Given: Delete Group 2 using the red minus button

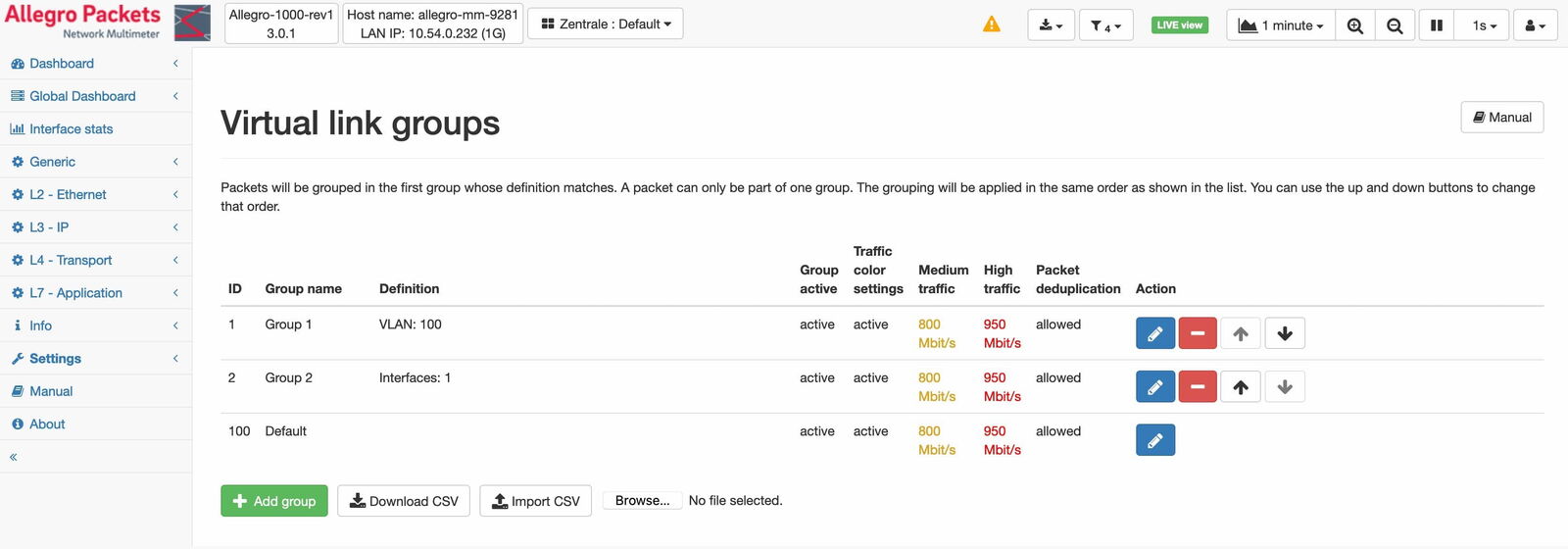Looking at the screenshot, I should click(1197, 387).
